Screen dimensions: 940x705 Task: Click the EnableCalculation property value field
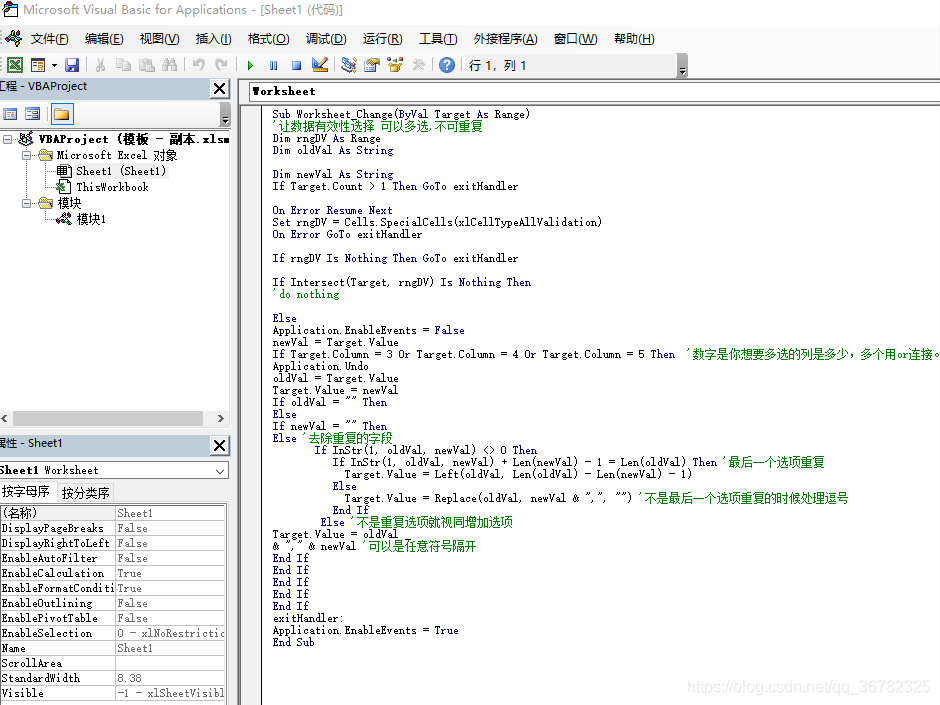170,573
